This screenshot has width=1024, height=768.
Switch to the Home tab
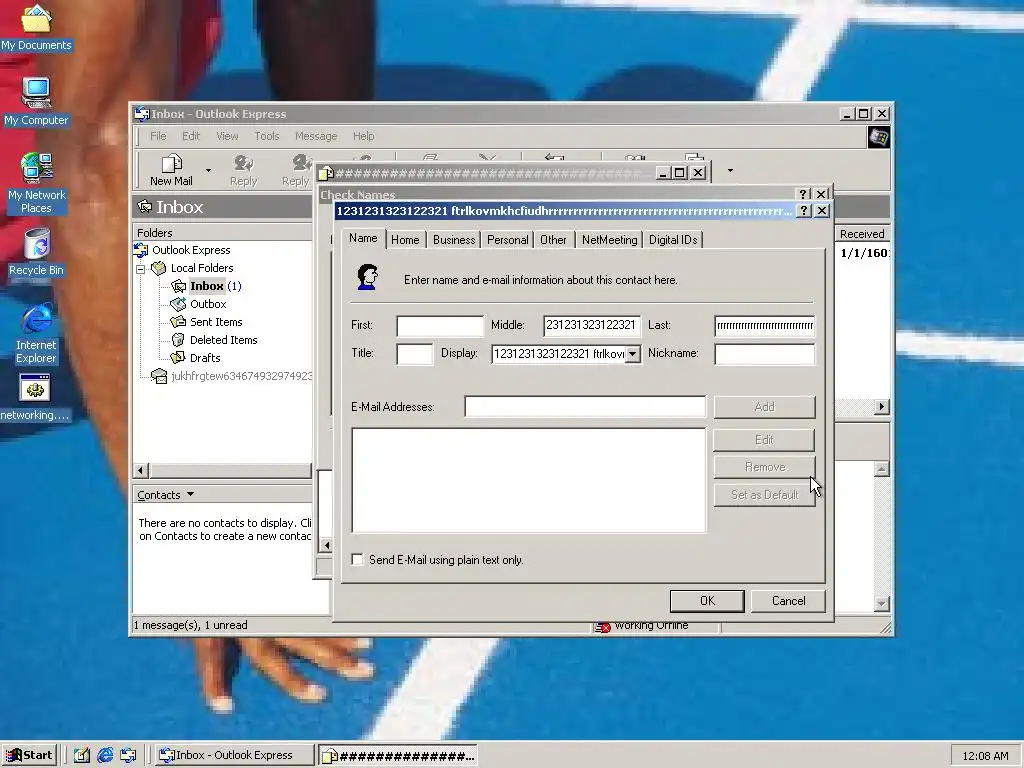405,240
